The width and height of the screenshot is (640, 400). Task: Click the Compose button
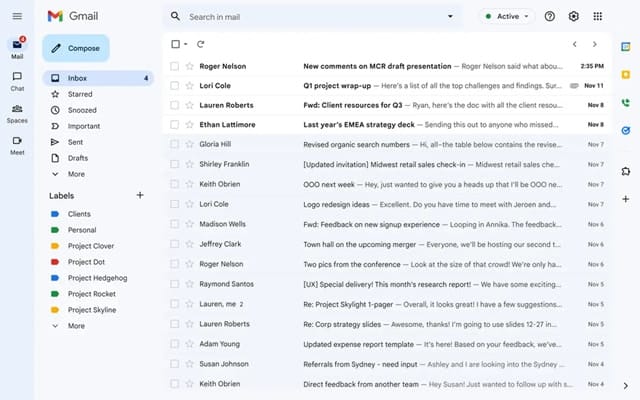pos(76,48)
